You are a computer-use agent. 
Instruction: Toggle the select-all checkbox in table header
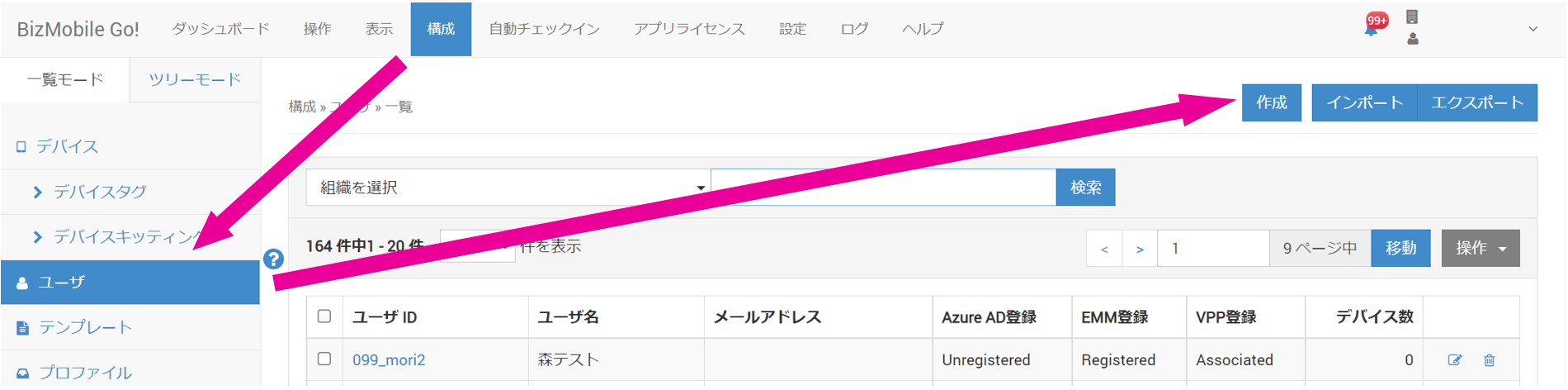324,316
